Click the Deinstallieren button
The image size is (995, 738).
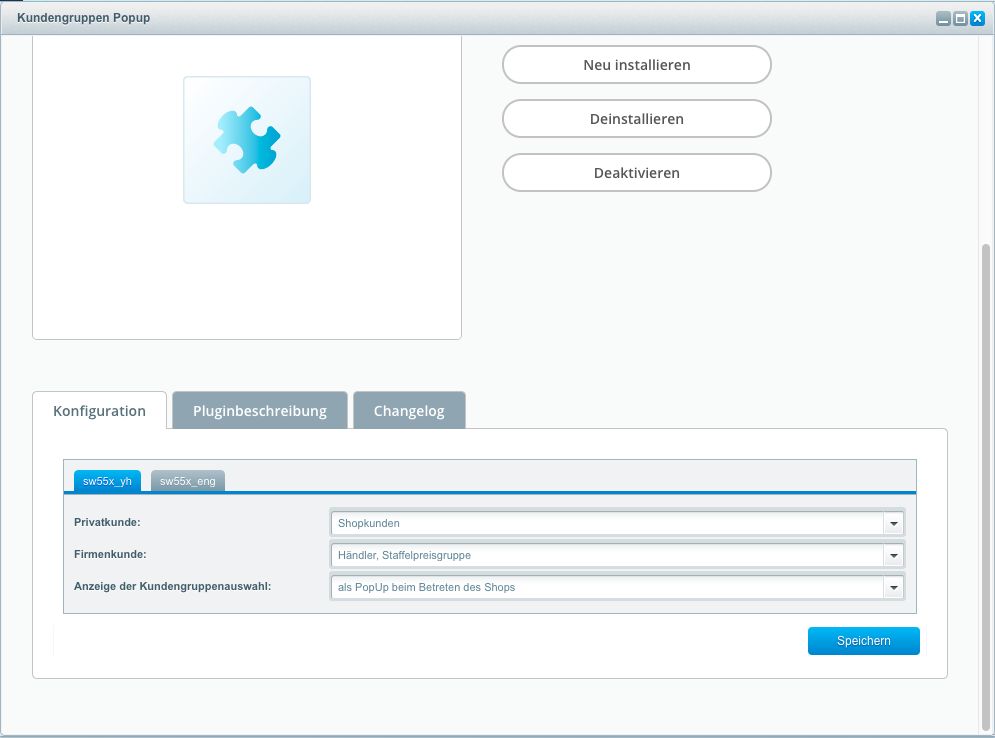636,119
